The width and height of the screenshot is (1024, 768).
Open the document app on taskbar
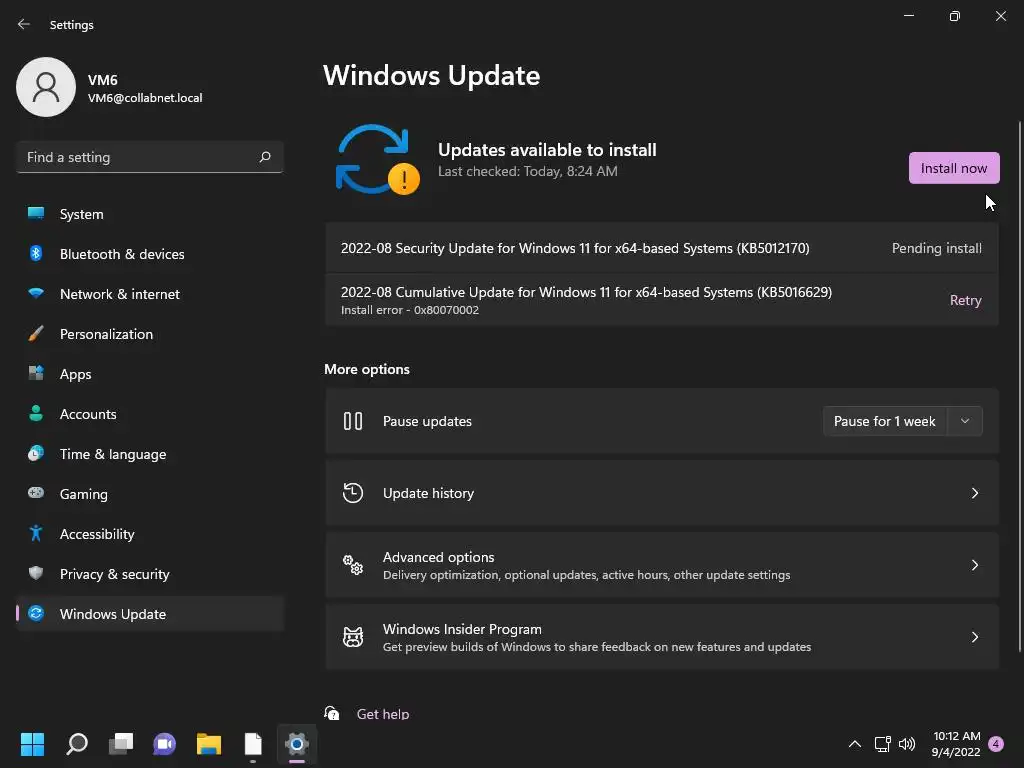[253, 744]
